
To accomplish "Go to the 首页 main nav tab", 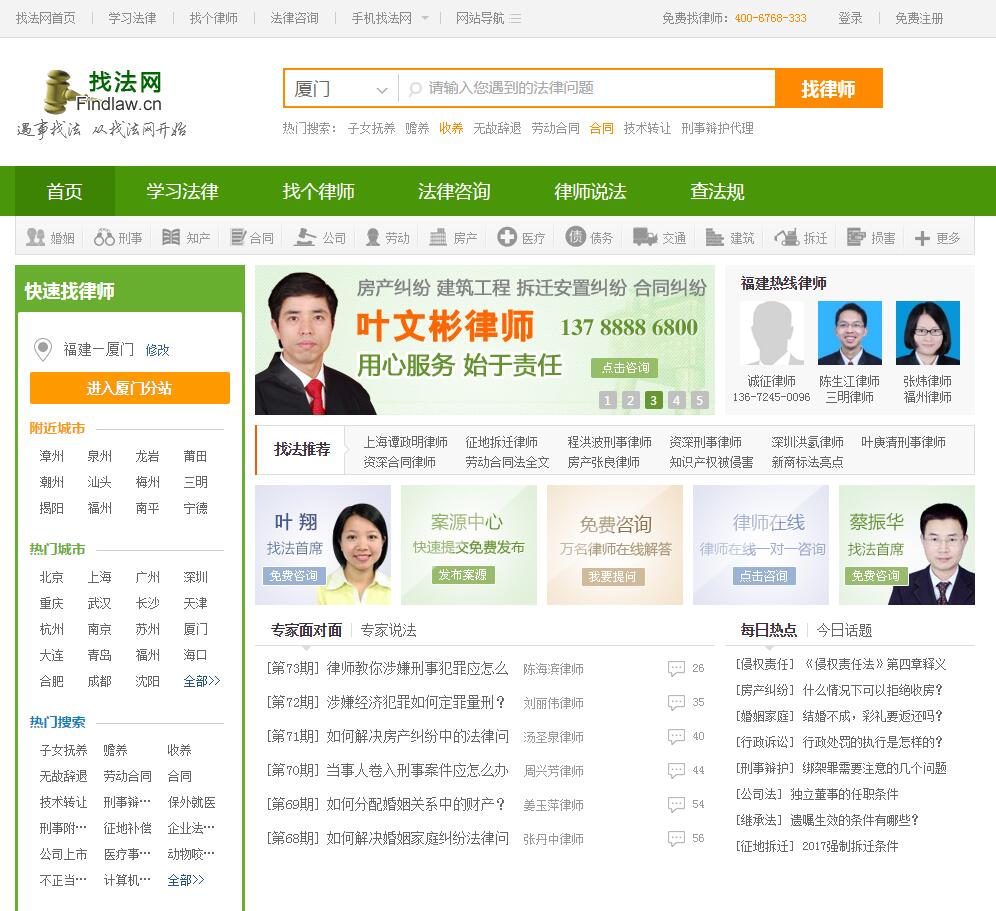I will pyautogui.click(x=65, y=191).
